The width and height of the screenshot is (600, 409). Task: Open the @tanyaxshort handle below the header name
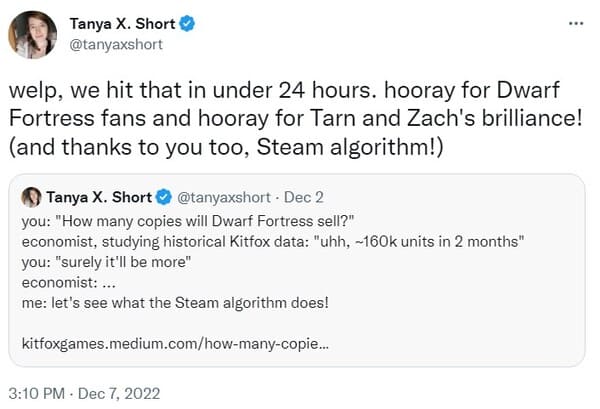click(116, 44)
